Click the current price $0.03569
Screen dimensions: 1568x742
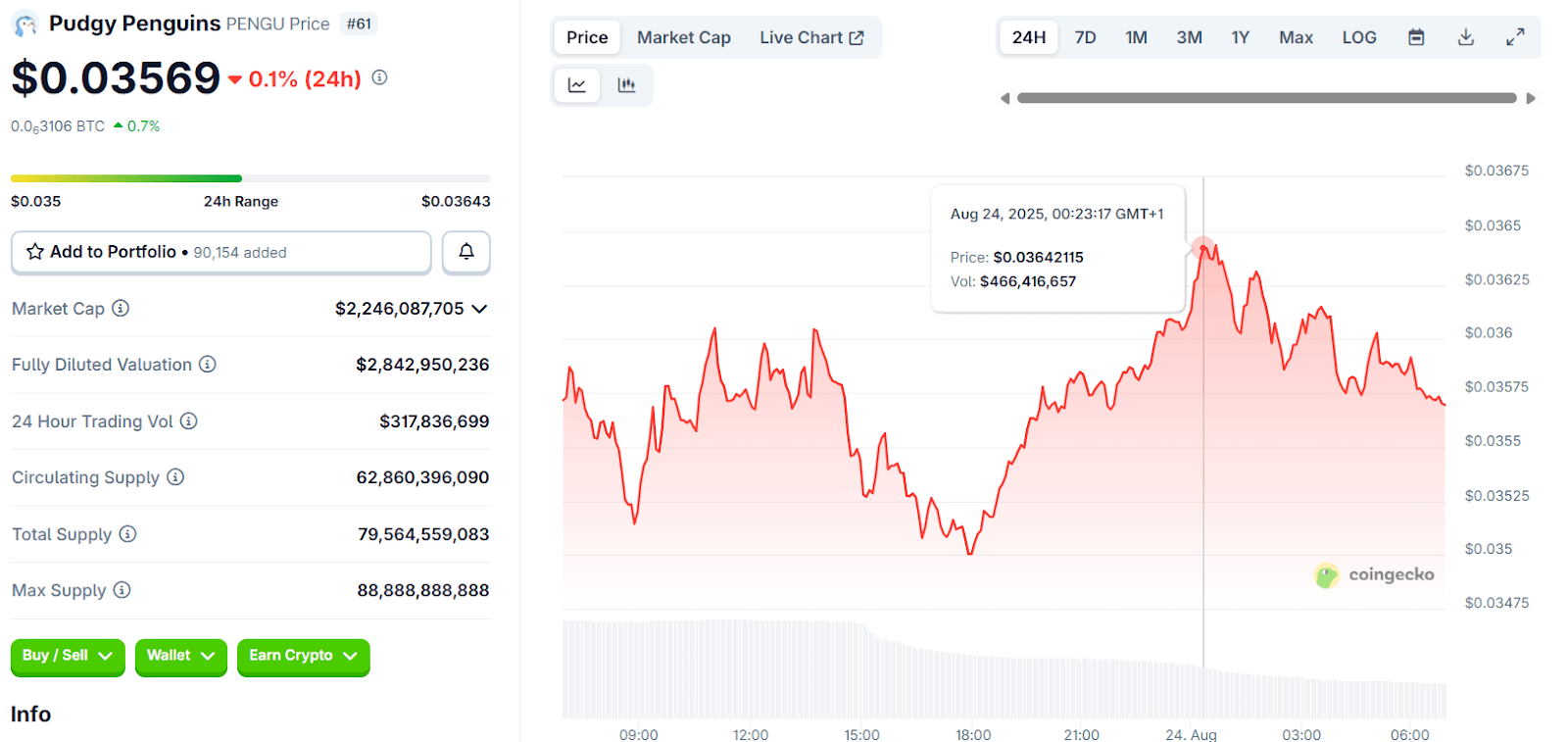pyautogui.click(x=116, y=77)
